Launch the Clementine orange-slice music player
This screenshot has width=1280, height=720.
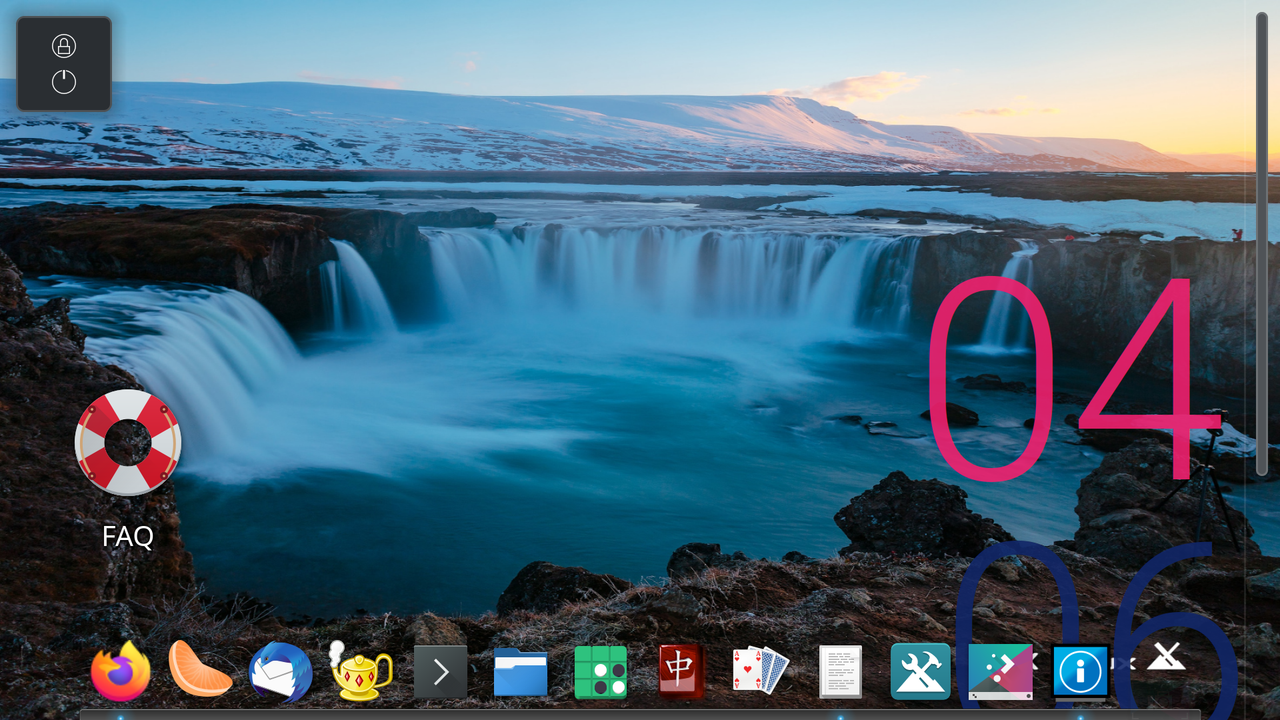point(200,670)
